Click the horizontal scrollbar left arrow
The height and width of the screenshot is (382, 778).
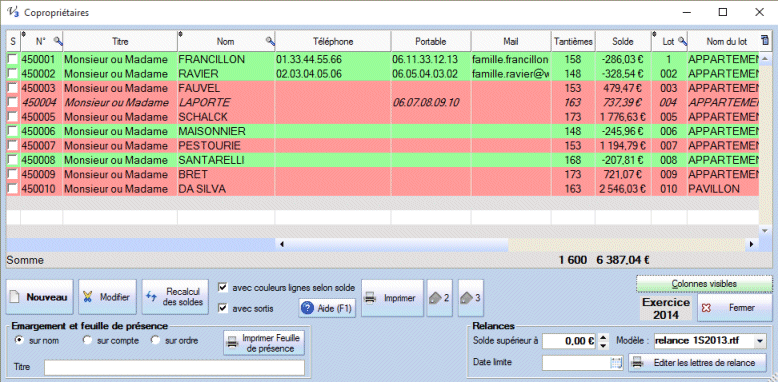point(281,244)
